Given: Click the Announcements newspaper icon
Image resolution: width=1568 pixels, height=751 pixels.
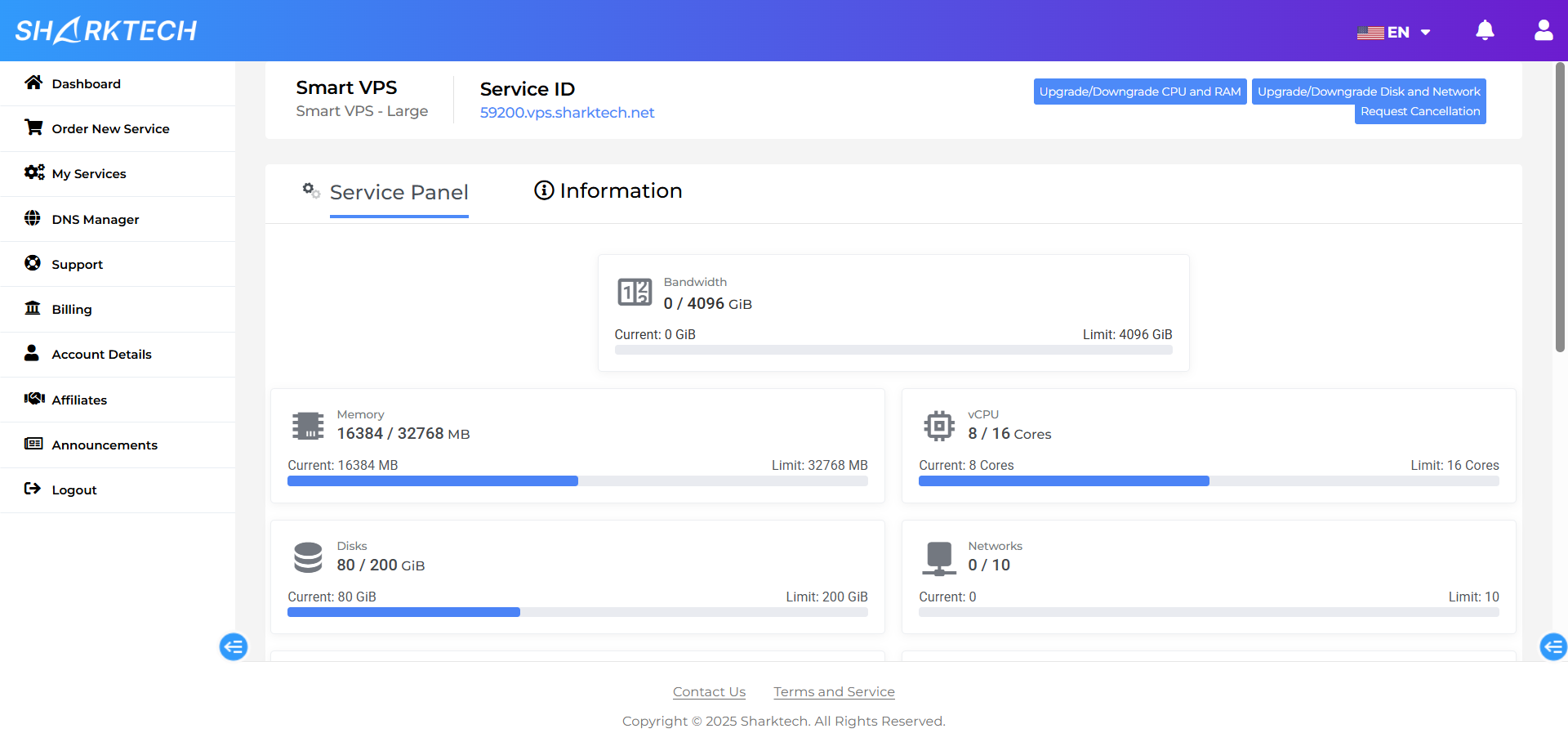Looking at the screenshot, I should 33,444.
